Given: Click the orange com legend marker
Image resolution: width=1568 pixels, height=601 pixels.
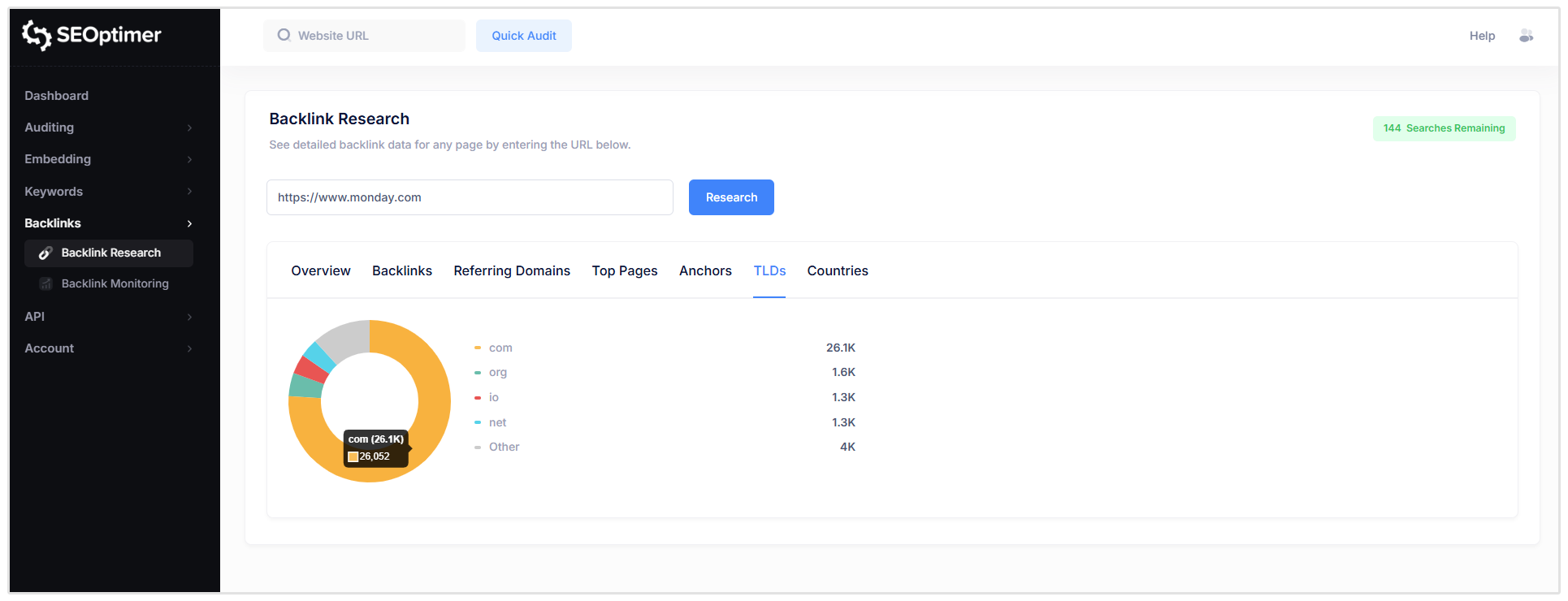Looking at the screenshot, I should click(x=478, y=348).
